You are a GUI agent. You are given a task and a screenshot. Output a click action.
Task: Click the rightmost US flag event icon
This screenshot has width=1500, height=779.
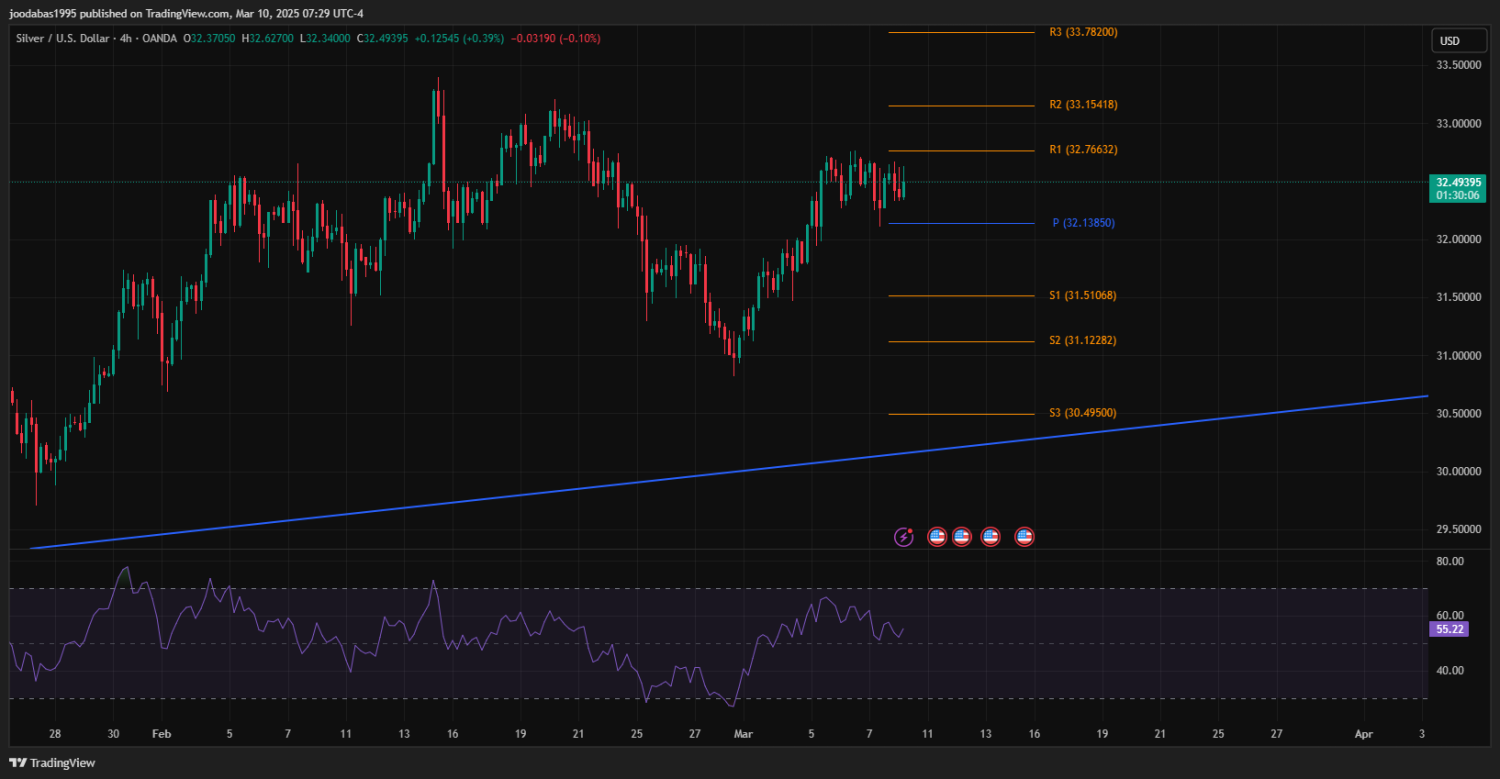tap(1024, 537)
